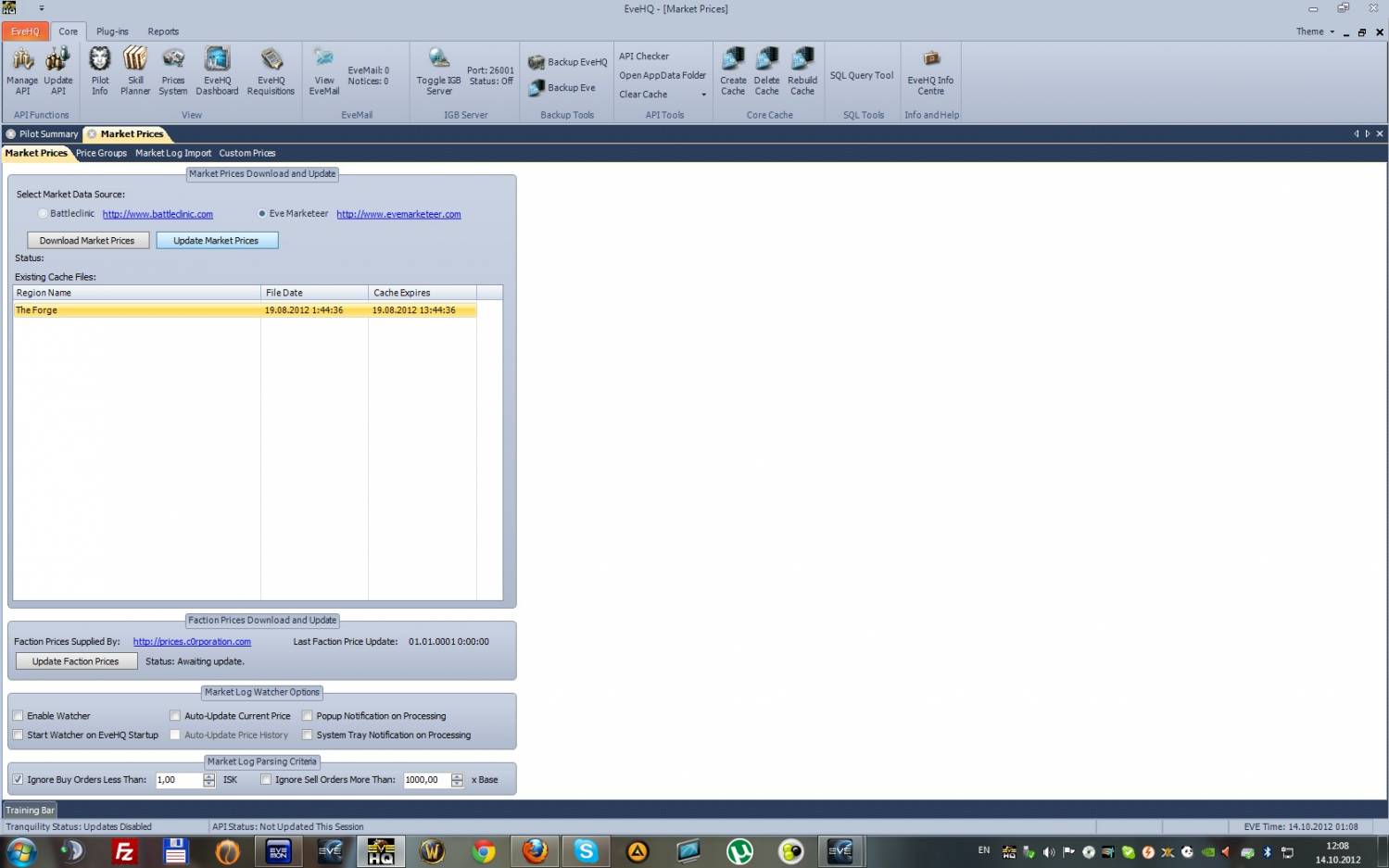The height and width of the screenshot is (868, 1389).
Task: Click API Checker in API Tools
Action: pyautogui.click(x=644, y=57)
